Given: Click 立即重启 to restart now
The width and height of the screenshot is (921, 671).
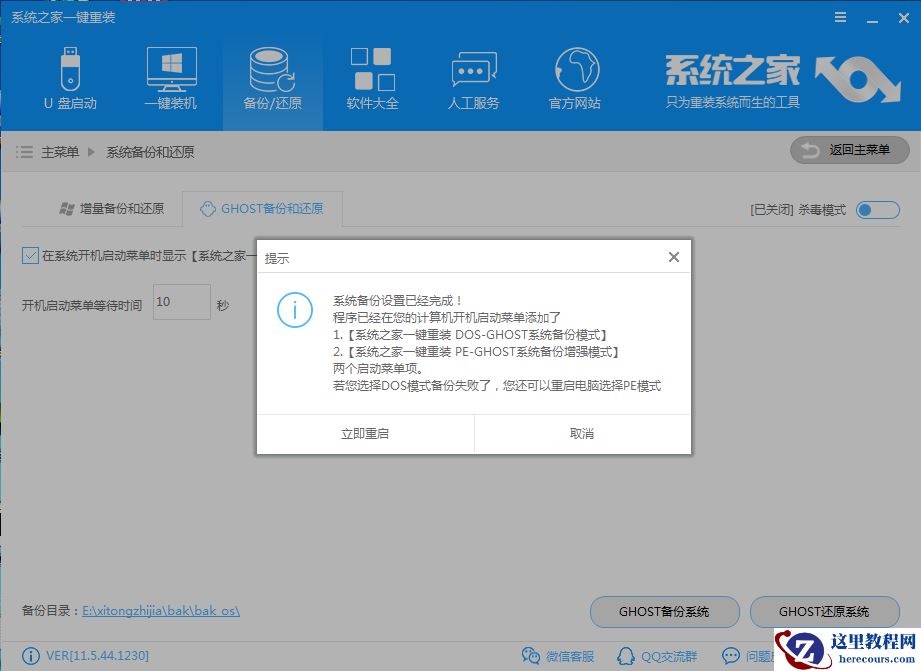Looking at the screenshot, I should pyautogui.click(x=364, y=433).
